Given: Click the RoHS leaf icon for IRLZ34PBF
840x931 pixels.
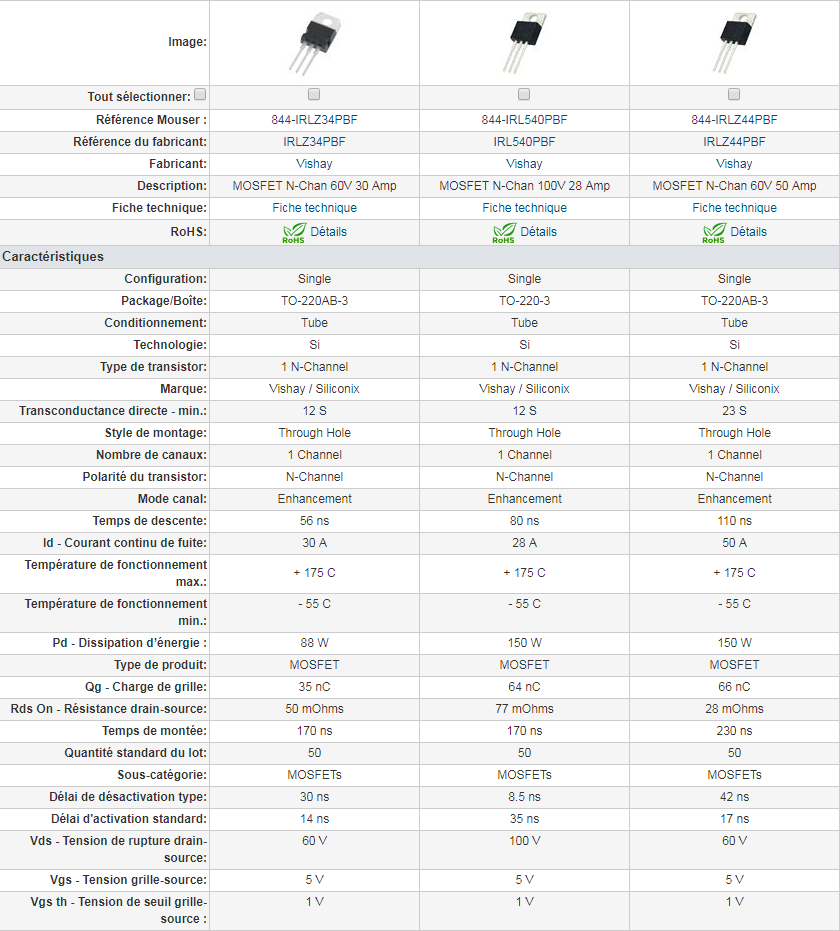Looking at the screenshot, I should pyautogui.click(x=293, y=233).
